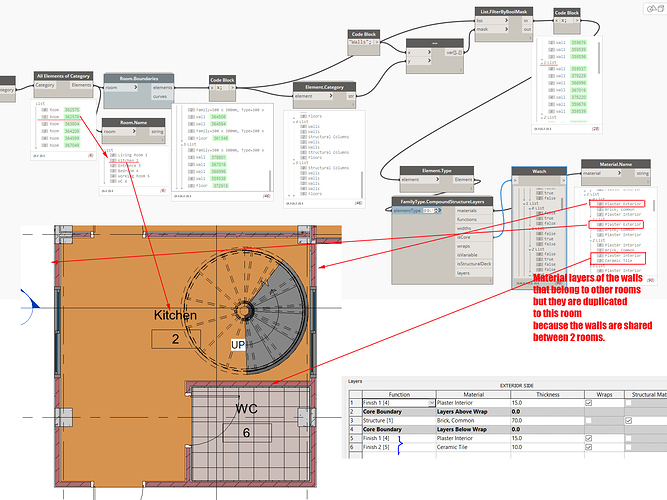
Task: Click the Watch node title
Action: pos(539,171)
